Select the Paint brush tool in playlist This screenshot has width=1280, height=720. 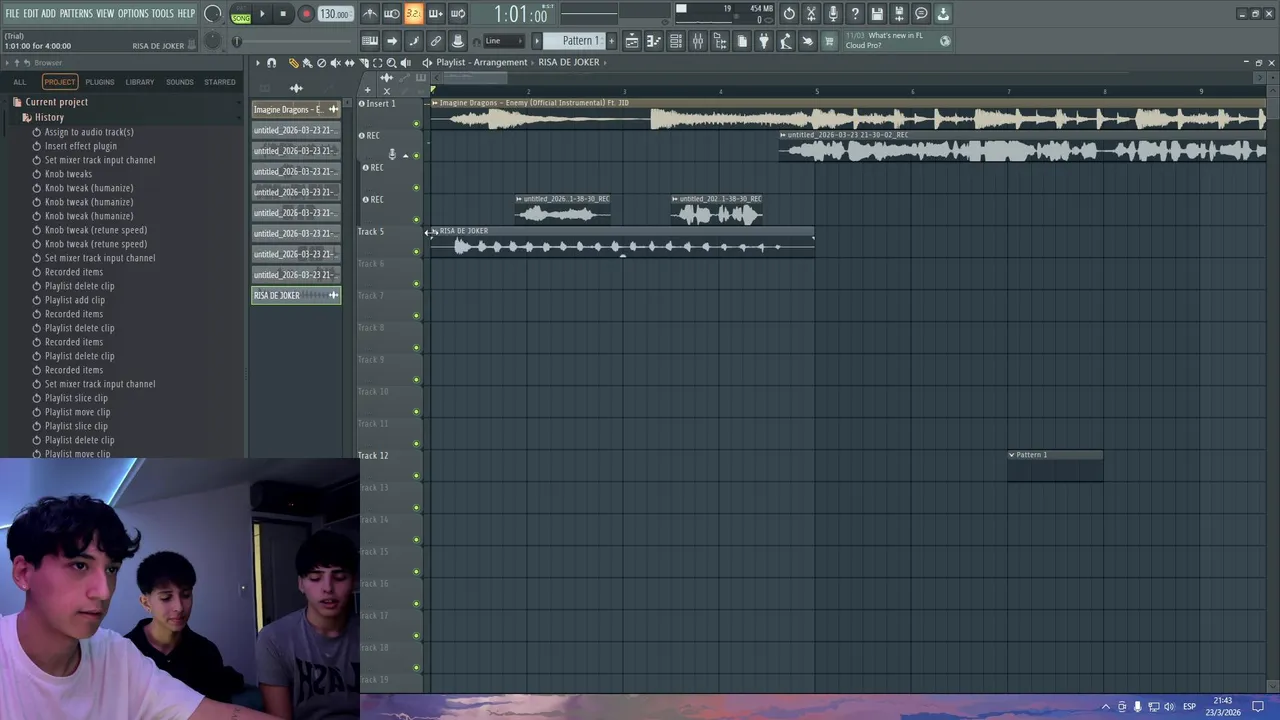click(307, 63)
